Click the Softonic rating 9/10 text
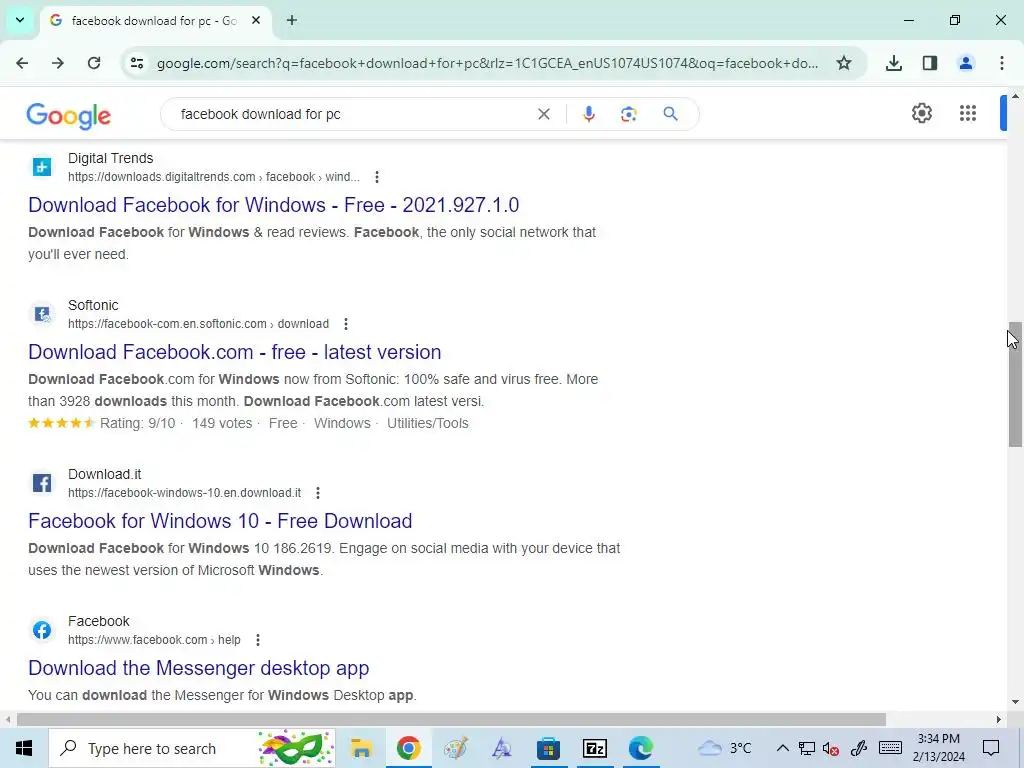The image size is (1024, 768). [138, 424]
